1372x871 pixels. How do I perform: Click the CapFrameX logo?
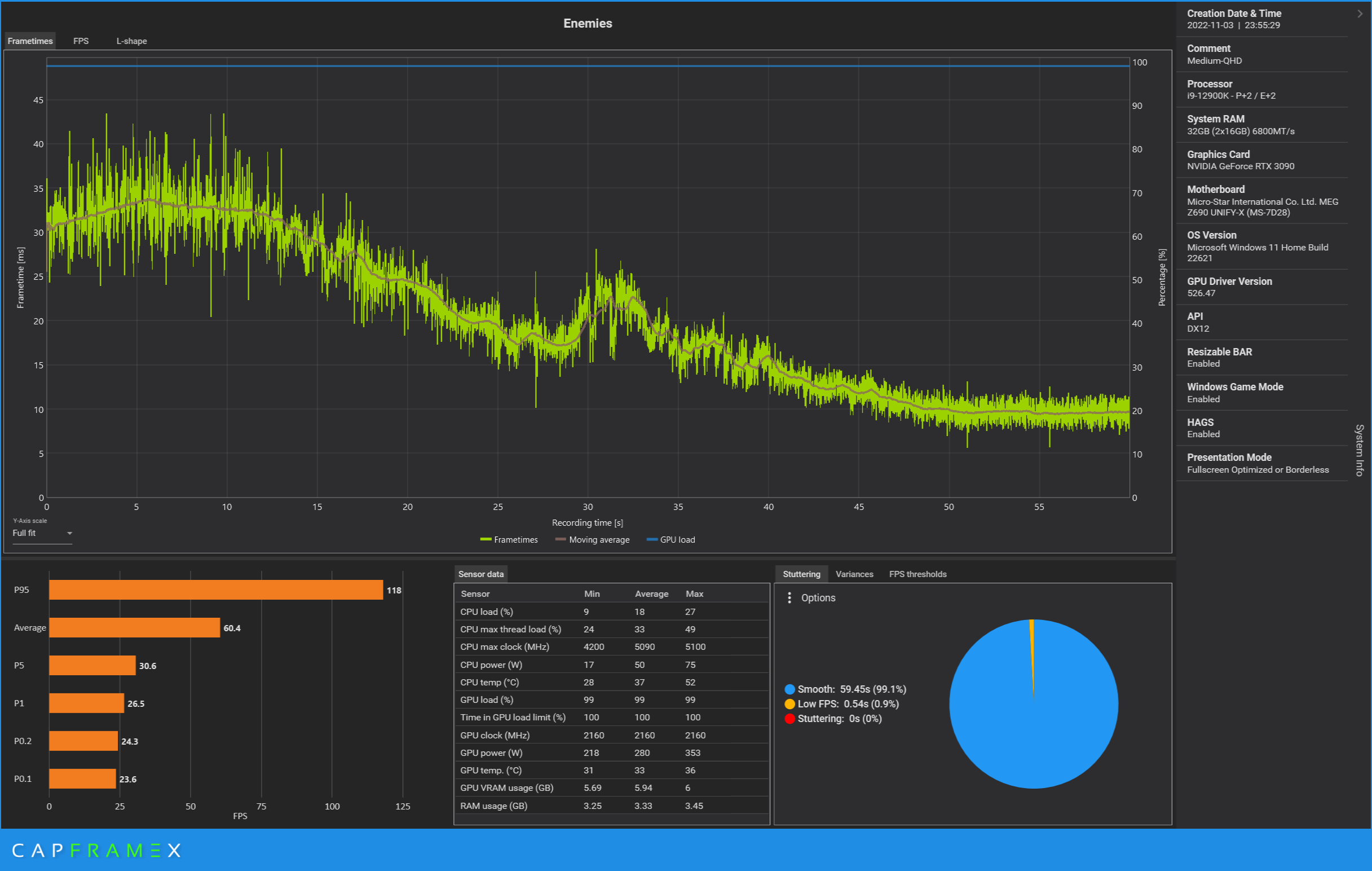coord(96,851)
